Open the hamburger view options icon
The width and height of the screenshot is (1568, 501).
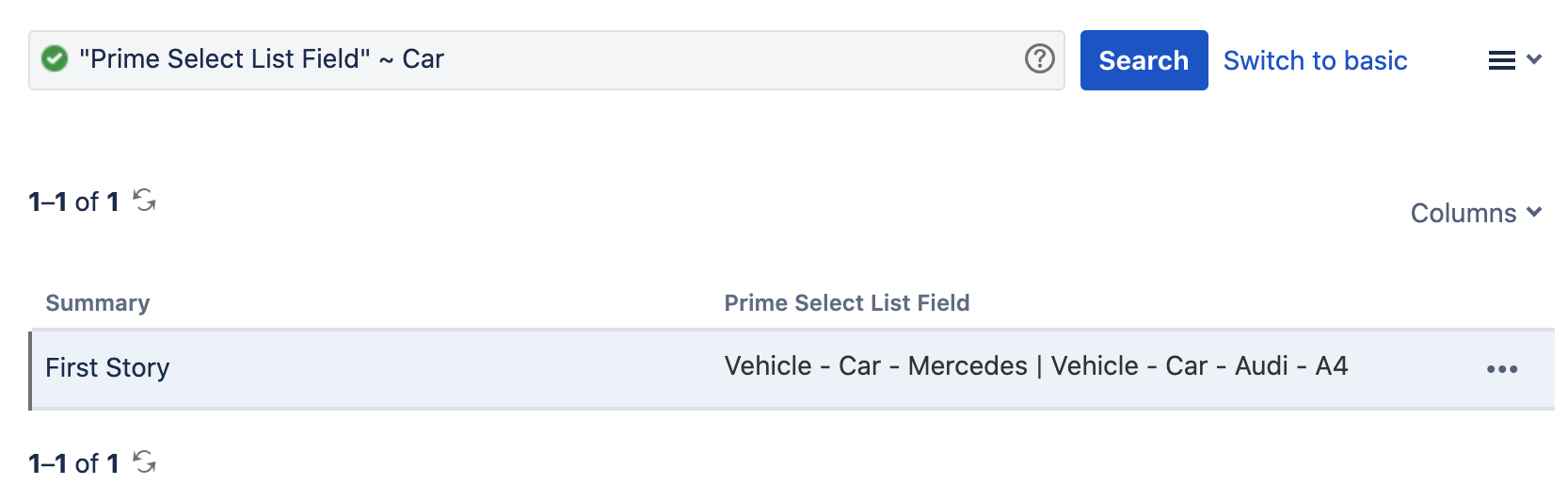coord(1501,60)
